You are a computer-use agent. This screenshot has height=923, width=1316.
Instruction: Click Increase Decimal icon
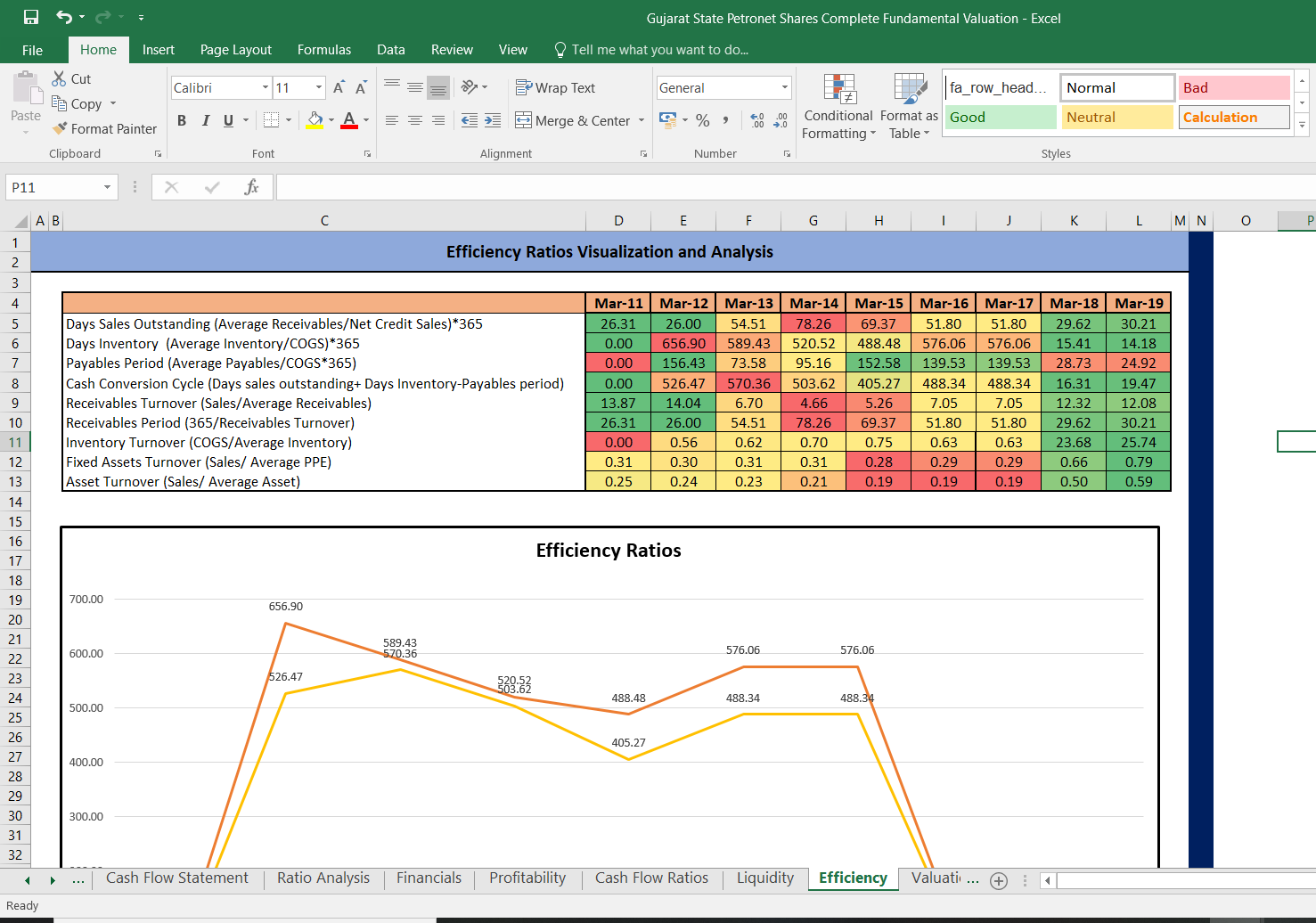(x=757, y=119)
